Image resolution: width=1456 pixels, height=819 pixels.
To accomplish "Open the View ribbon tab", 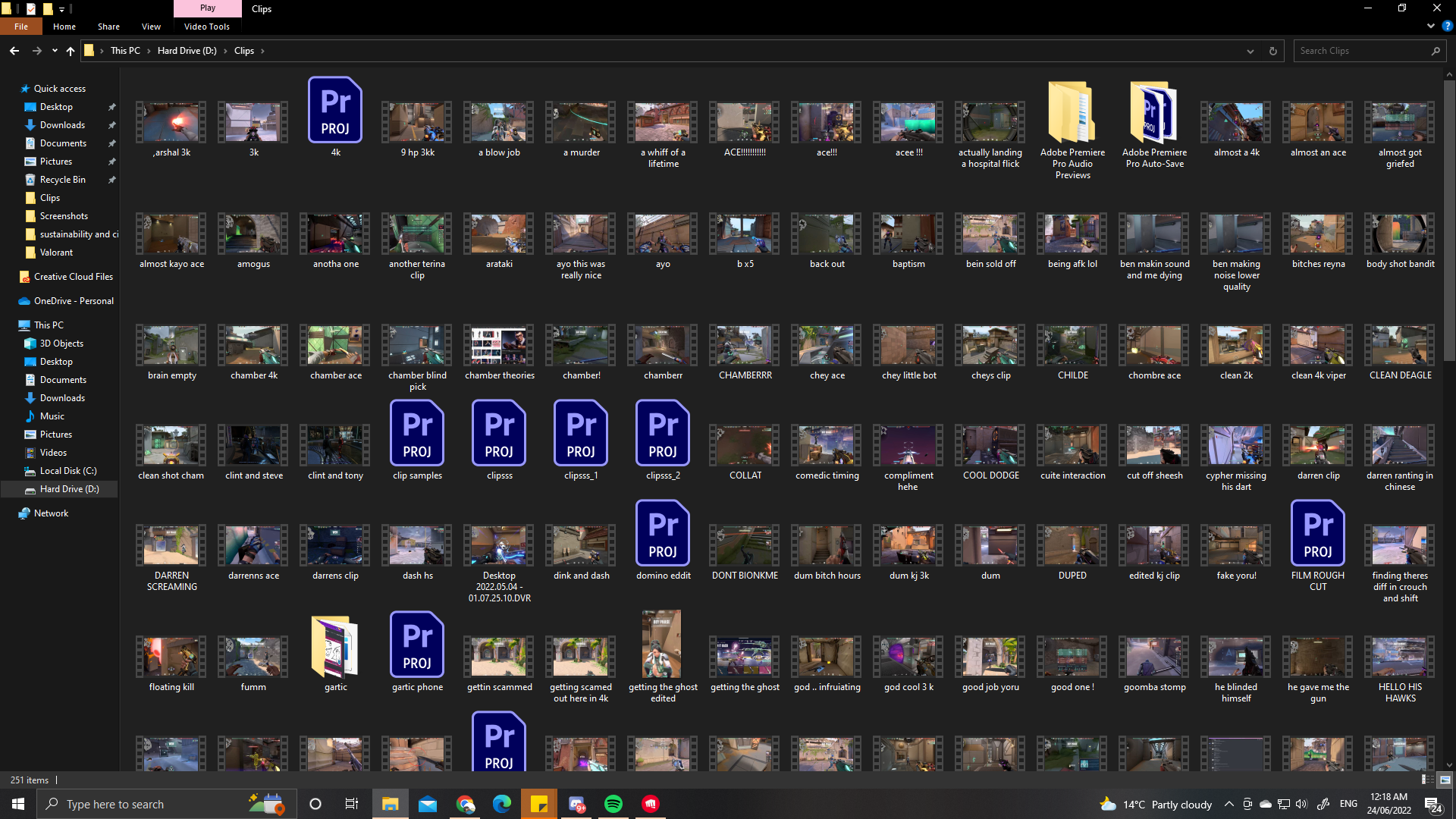I will [151, 27].
